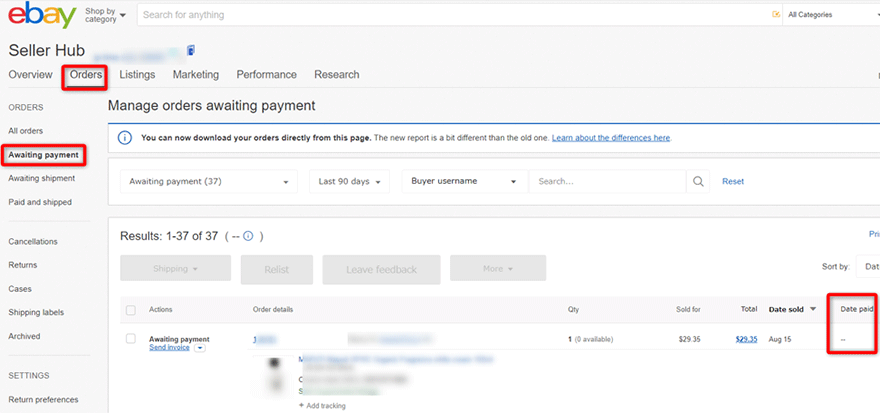The height and width of the screenshot is (413, 880).
Task: Click the Relist button
Action: 277,269
